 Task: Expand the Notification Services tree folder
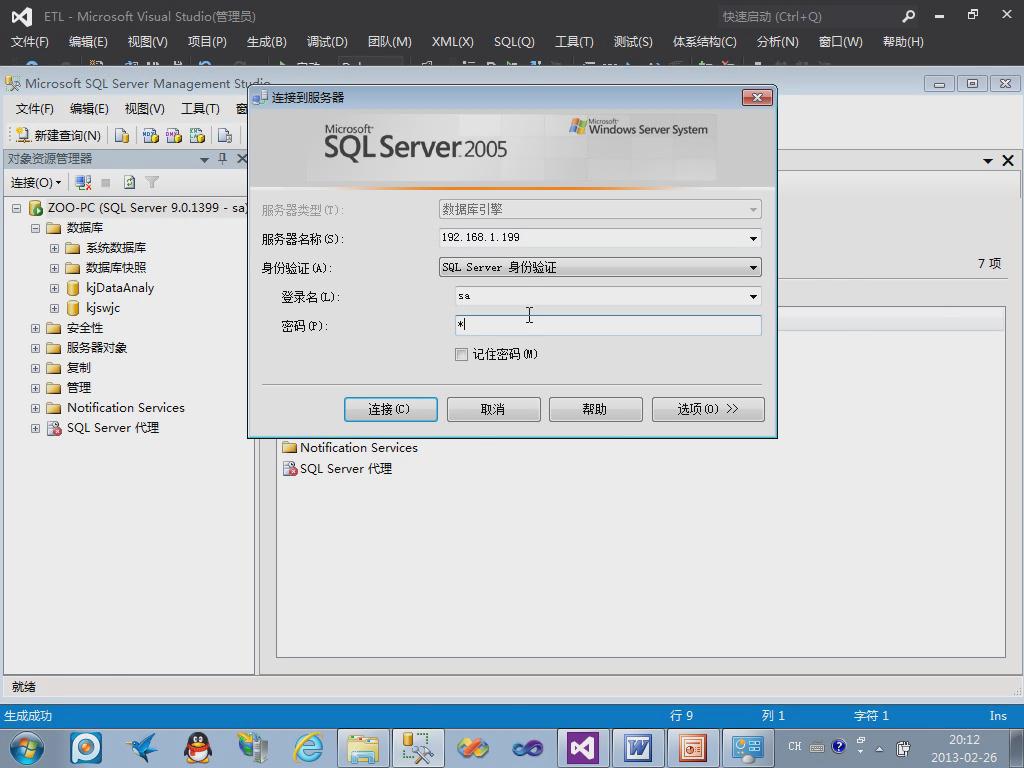coord(35,409)
